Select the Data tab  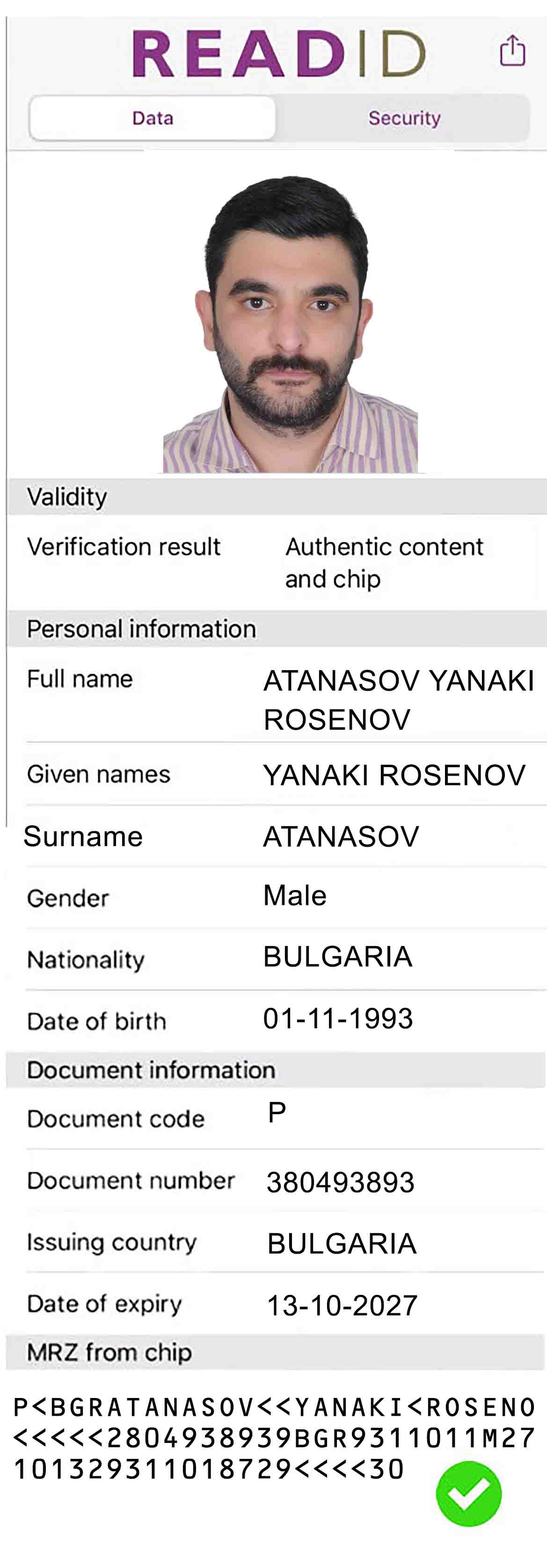coord(153,118)
